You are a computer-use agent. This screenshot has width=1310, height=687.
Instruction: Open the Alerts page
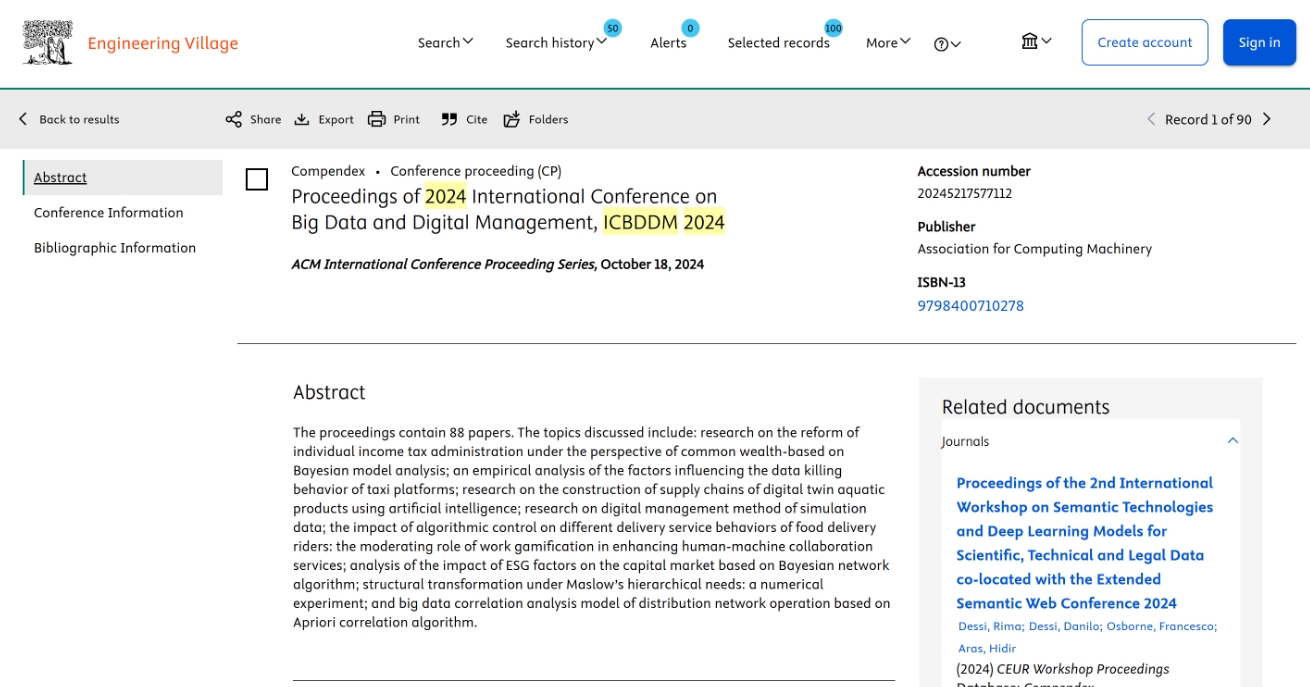[668, 42]
